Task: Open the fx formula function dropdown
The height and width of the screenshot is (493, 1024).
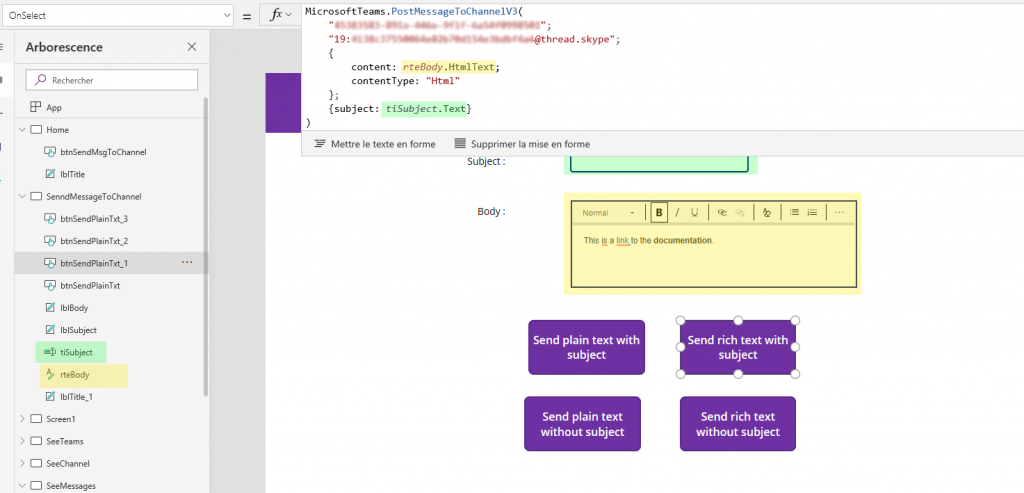Action: point(280,16)
